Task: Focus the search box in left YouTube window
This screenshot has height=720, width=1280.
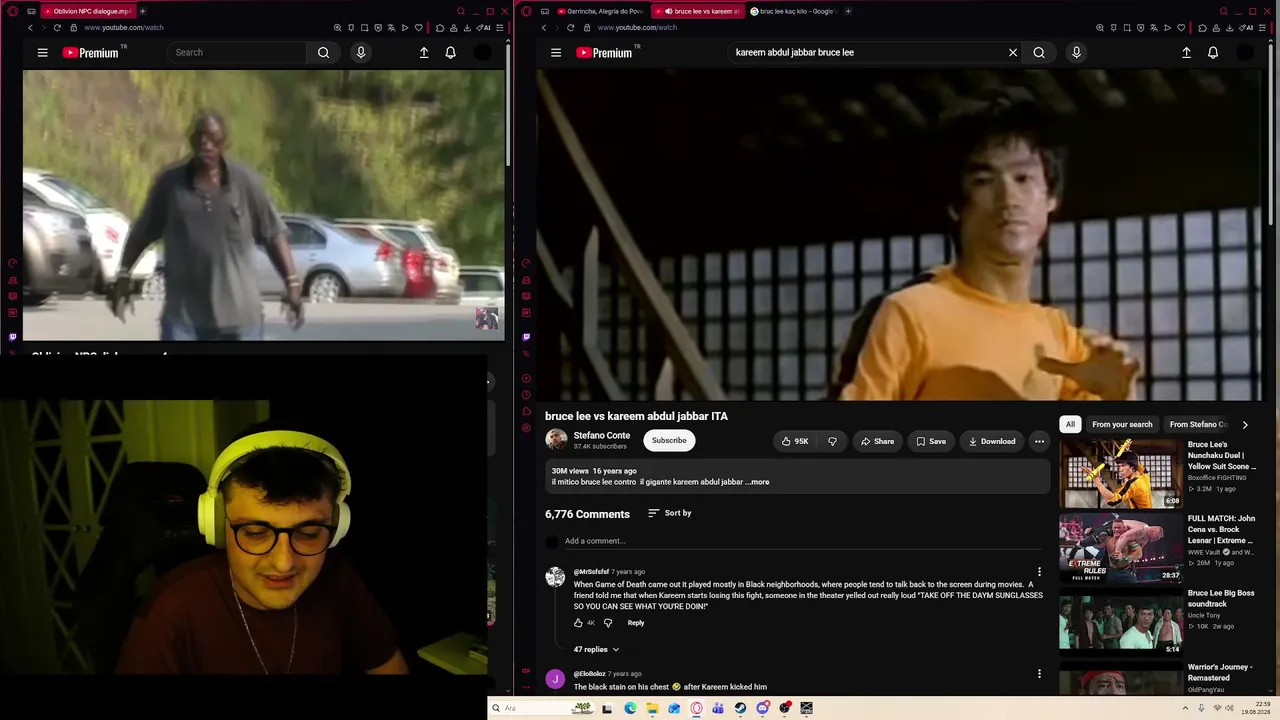Action: tap(237, 53)
